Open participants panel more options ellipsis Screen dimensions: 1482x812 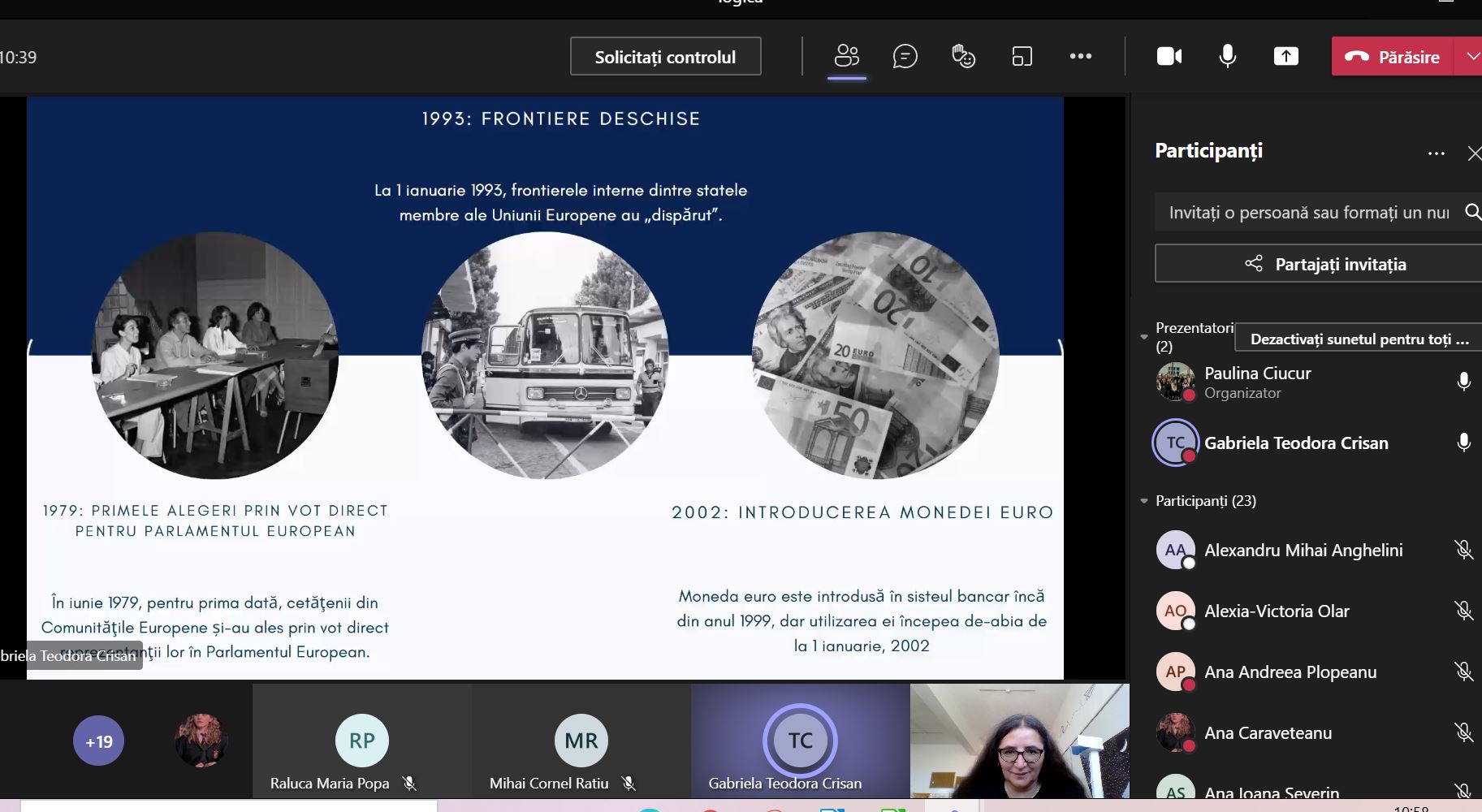(x=1436, y=153)
